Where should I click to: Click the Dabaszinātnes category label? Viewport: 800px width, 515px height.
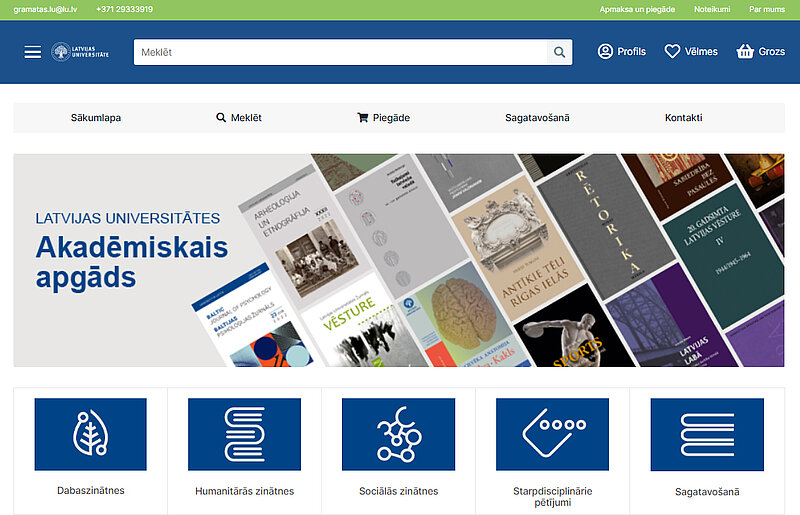coord(91,491)
